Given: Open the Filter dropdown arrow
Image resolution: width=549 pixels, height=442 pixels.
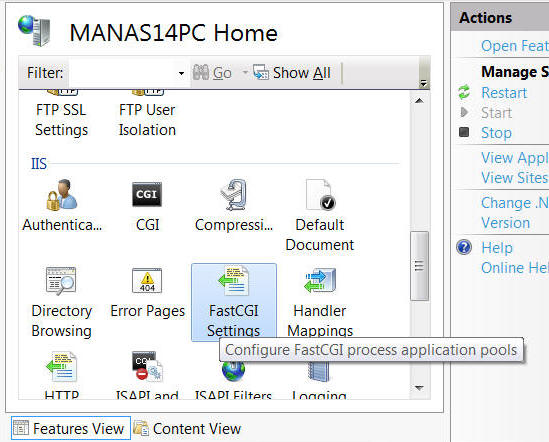Looking at the screenshot, I should 181,73.
